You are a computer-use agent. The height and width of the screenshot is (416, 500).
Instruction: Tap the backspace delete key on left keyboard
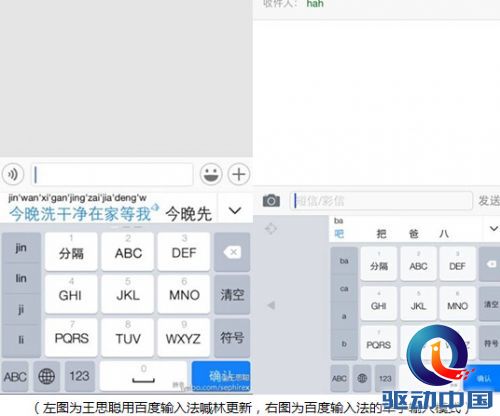[x=232, y=252]
